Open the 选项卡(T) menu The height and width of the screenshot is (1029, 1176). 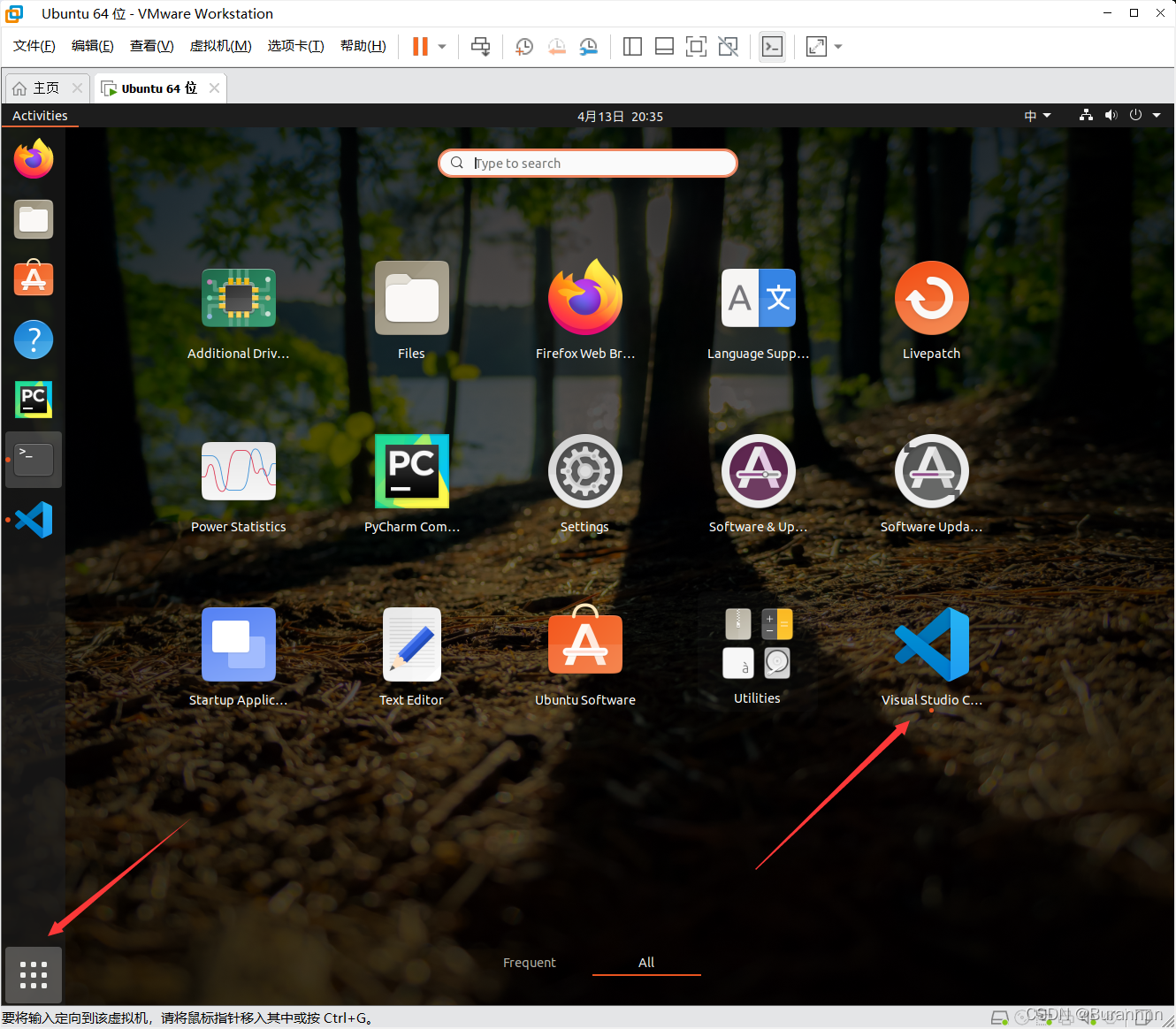tap(296, 46)
